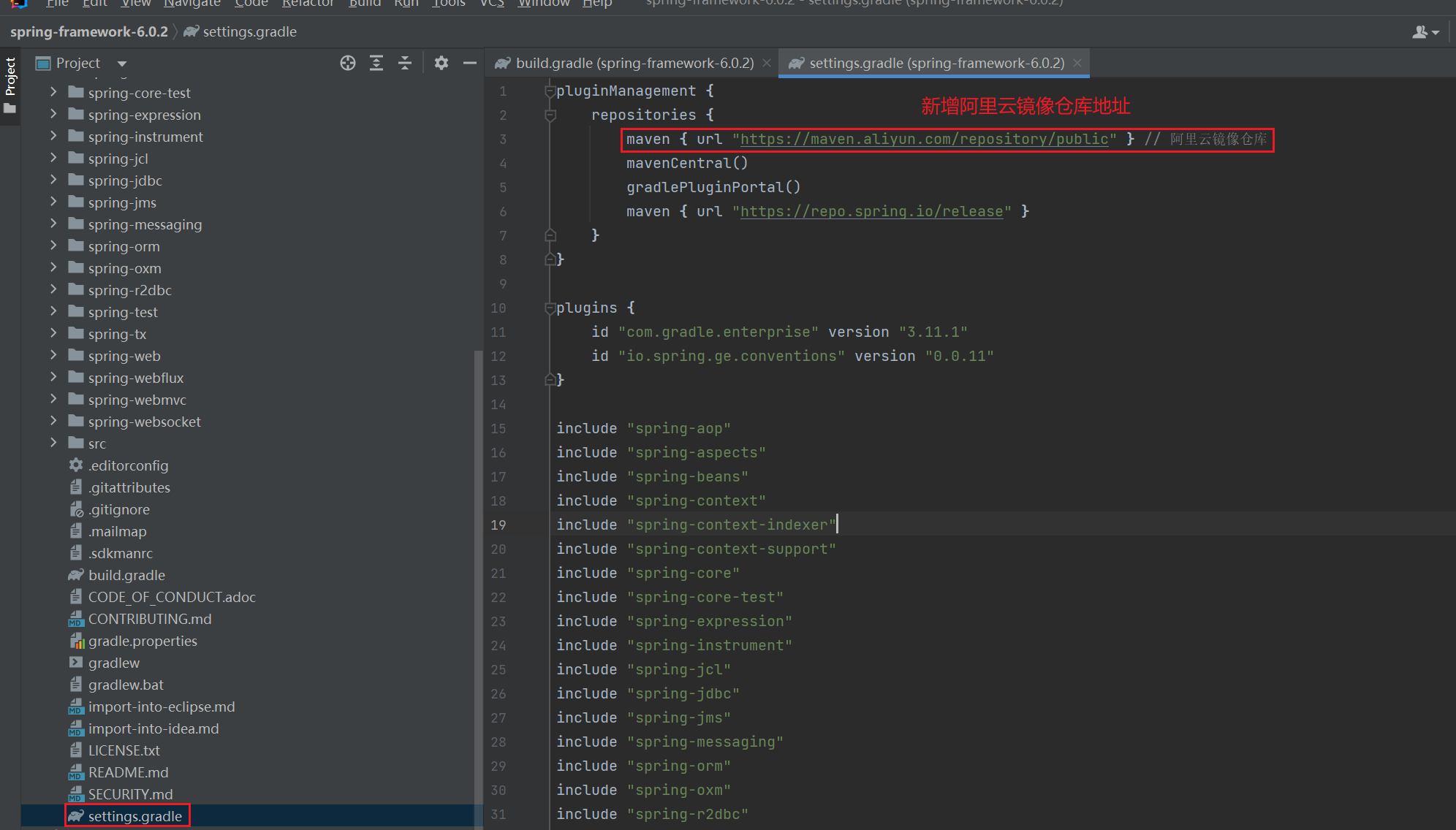
Task: Open the Navigate menu
Action: (x=192, y=4)
